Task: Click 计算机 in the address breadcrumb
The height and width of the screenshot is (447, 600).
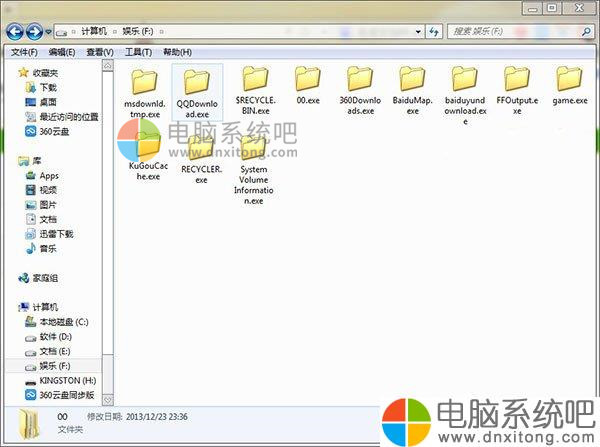Action: pyautogui.click(x=94, y=31)
